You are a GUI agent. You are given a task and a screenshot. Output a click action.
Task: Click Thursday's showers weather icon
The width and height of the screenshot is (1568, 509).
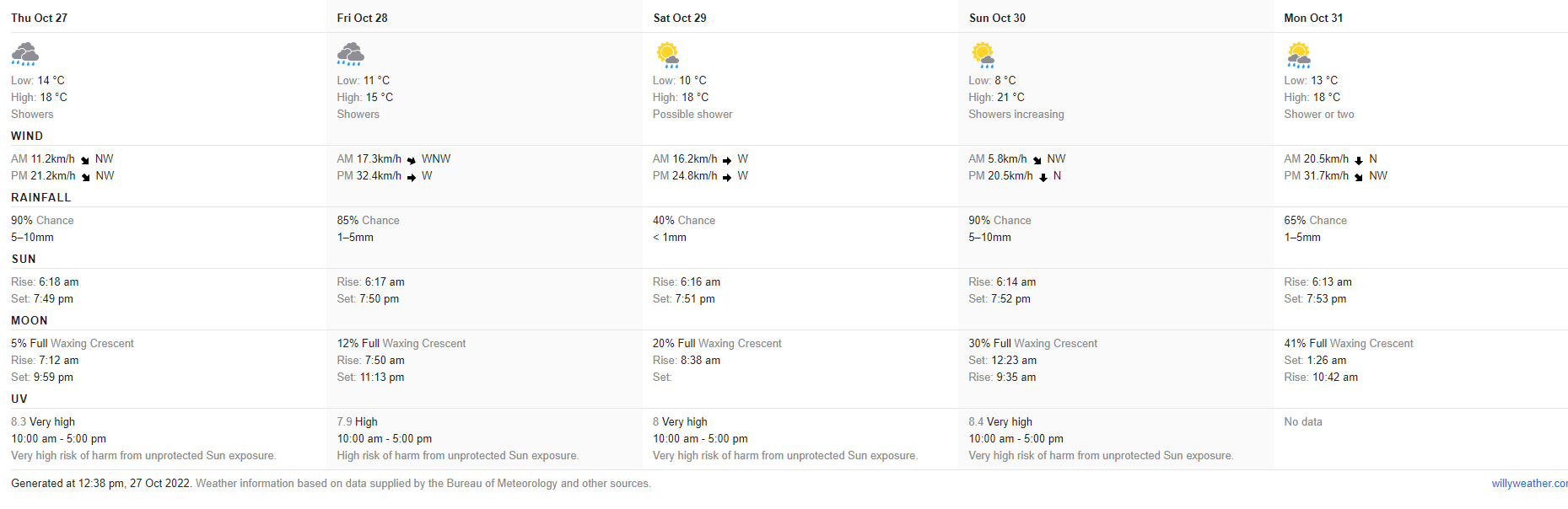24,54
